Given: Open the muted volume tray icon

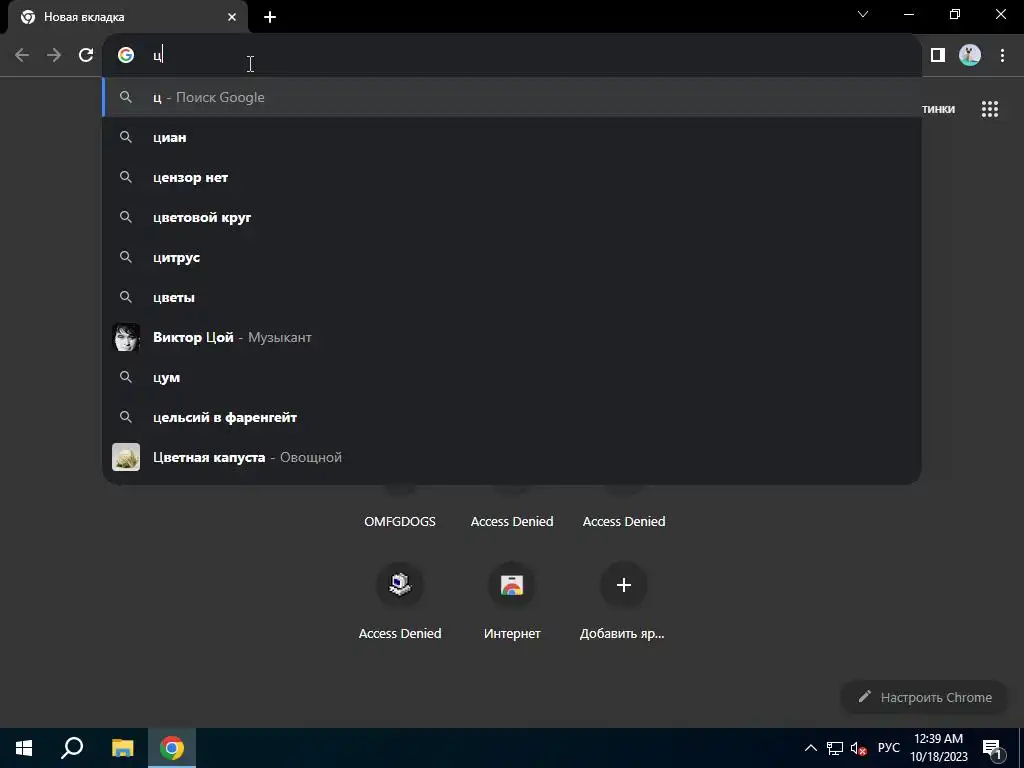Looking at the screenshot, I should pyautogui.click(x=859, y=748).
